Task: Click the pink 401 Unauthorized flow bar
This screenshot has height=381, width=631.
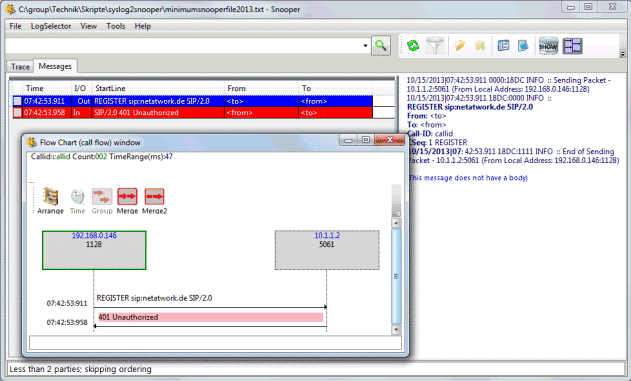Action: 210,317
